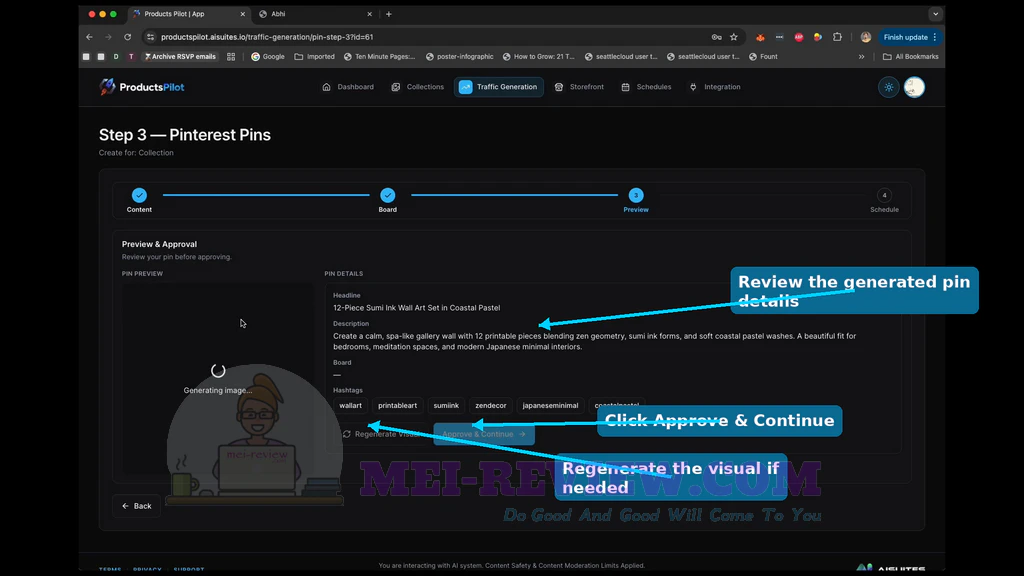Open a new browser tab
The image size is (1024, 576).
[389, 14]
